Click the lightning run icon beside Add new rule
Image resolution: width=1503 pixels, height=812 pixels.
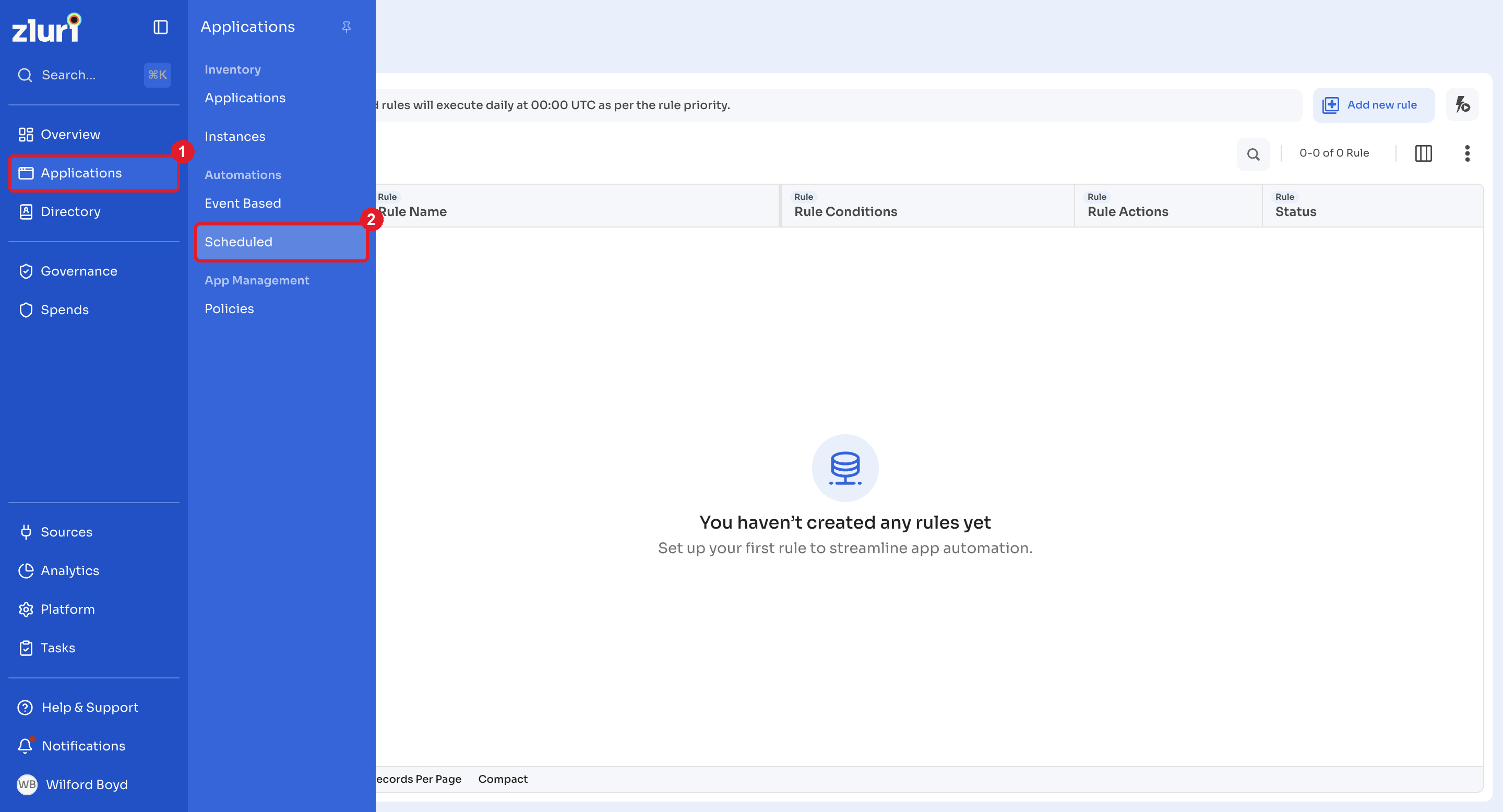pyautogui.click(x=1462, y=105)
